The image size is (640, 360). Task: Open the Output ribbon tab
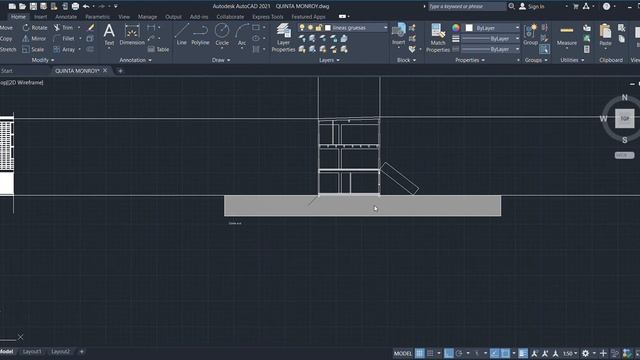pos(173,17)
